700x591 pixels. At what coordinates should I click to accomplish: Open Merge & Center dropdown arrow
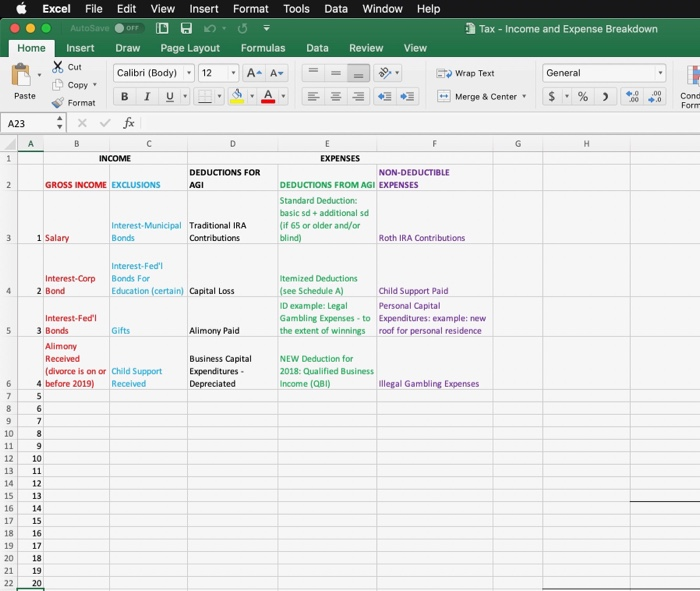pyautogui.click(x=524, y=96)
